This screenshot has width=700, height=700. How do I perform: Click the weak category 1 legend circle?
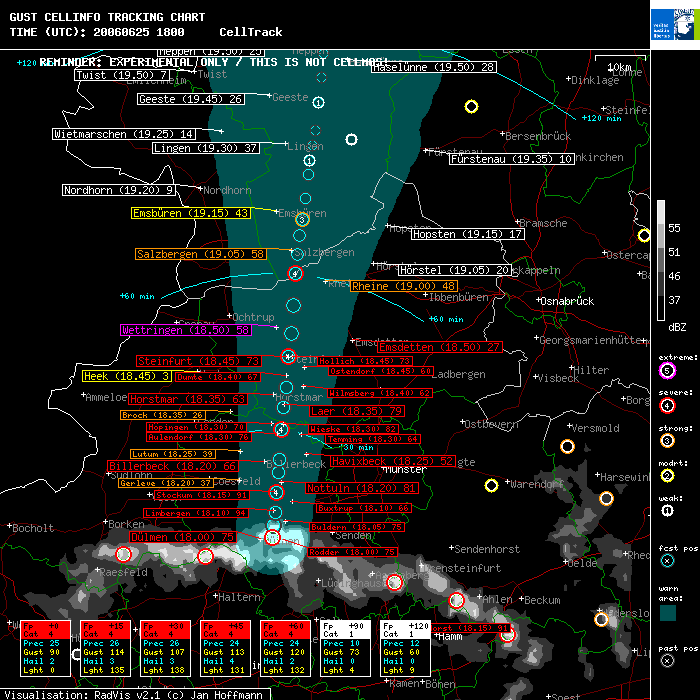coord(667,510)
